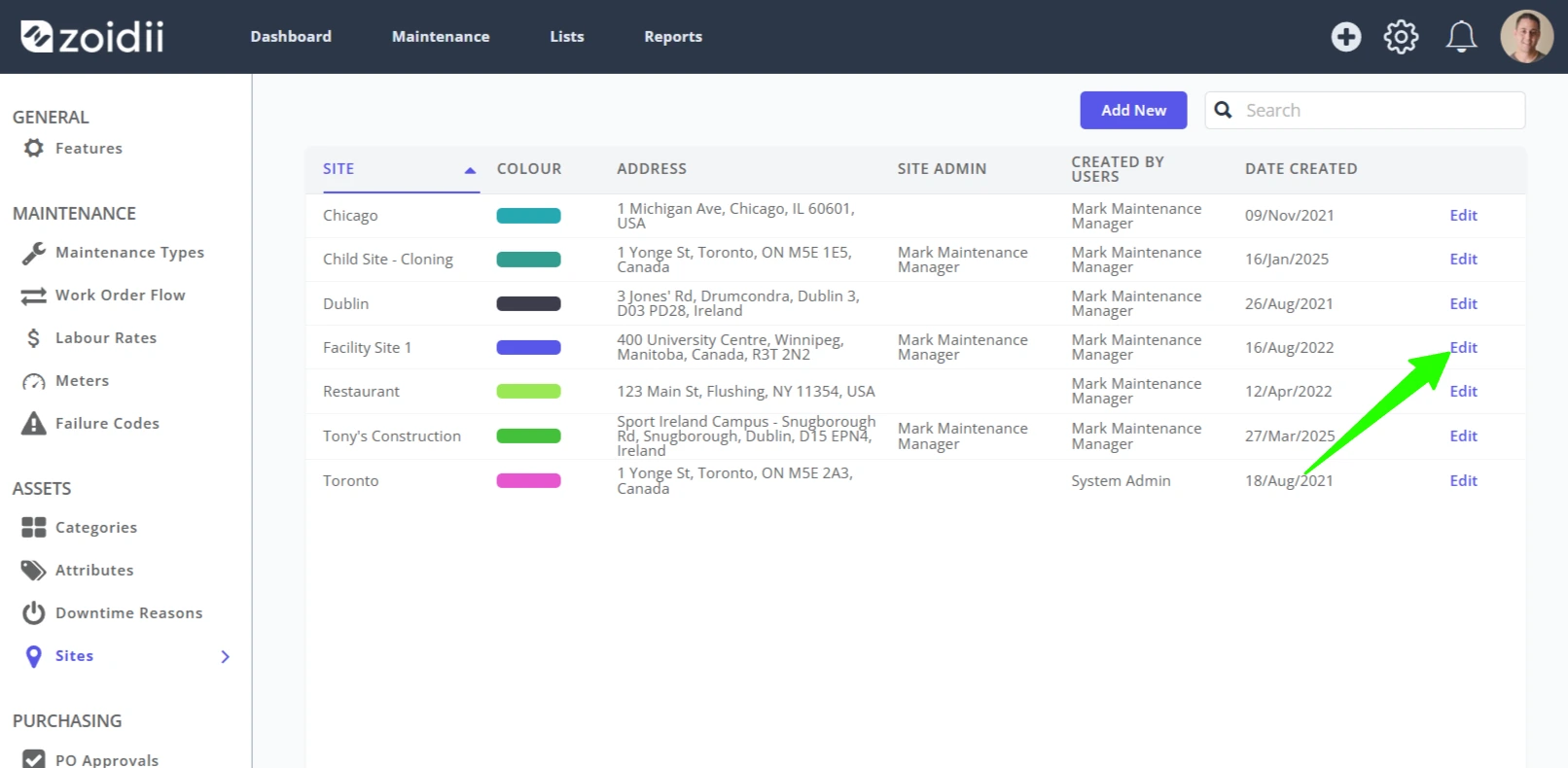The image size is (1568, 768).
Task: Open Maintenance Types wrench icon
Action: (34, 253)
